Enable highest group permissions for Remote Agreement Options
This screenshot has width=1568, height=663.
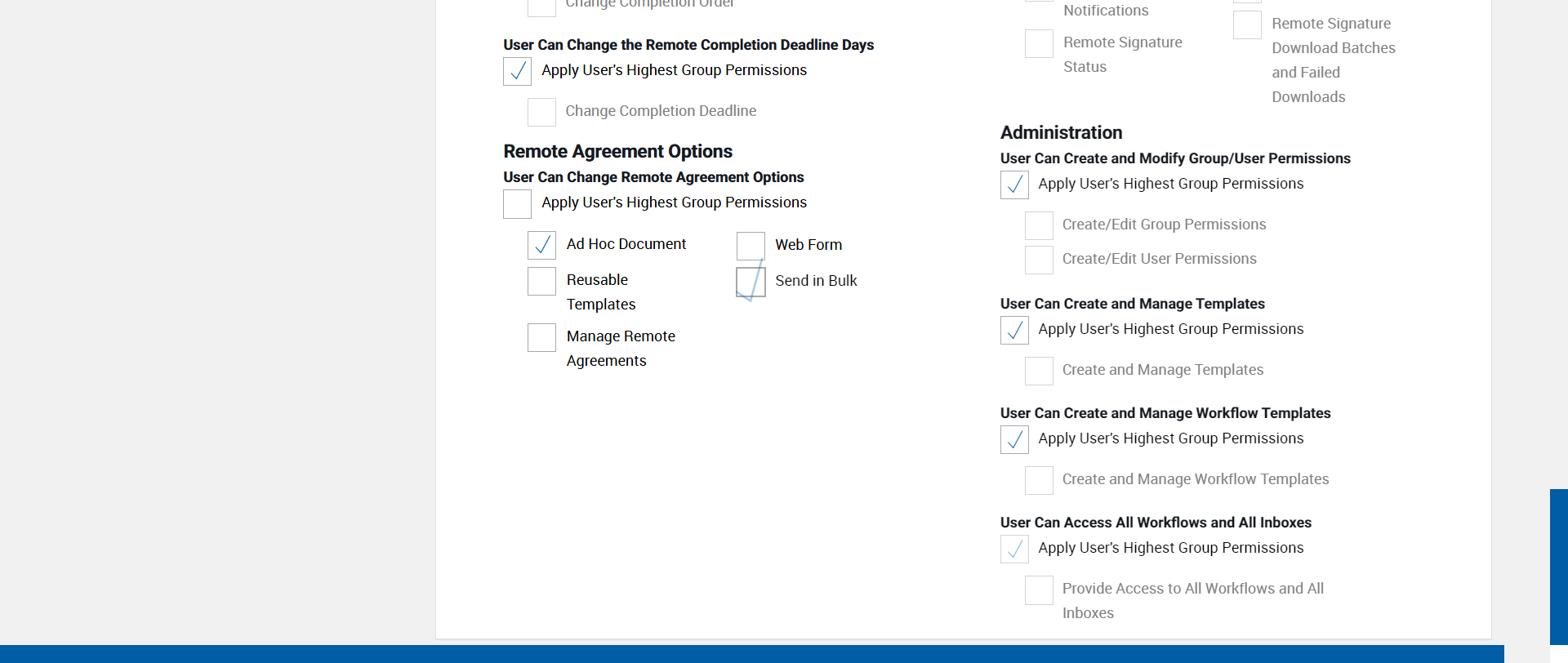(517, 203)
